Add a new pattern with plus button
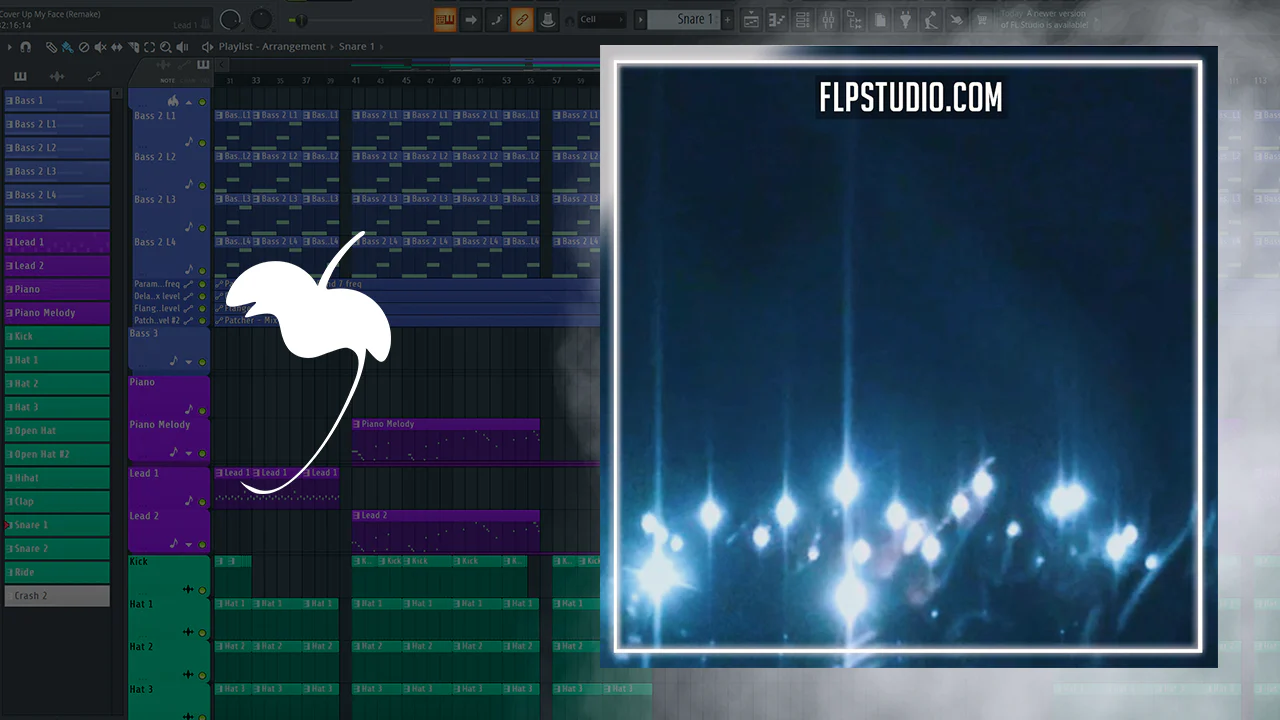Screen dimensions: 1280x720 728,19
